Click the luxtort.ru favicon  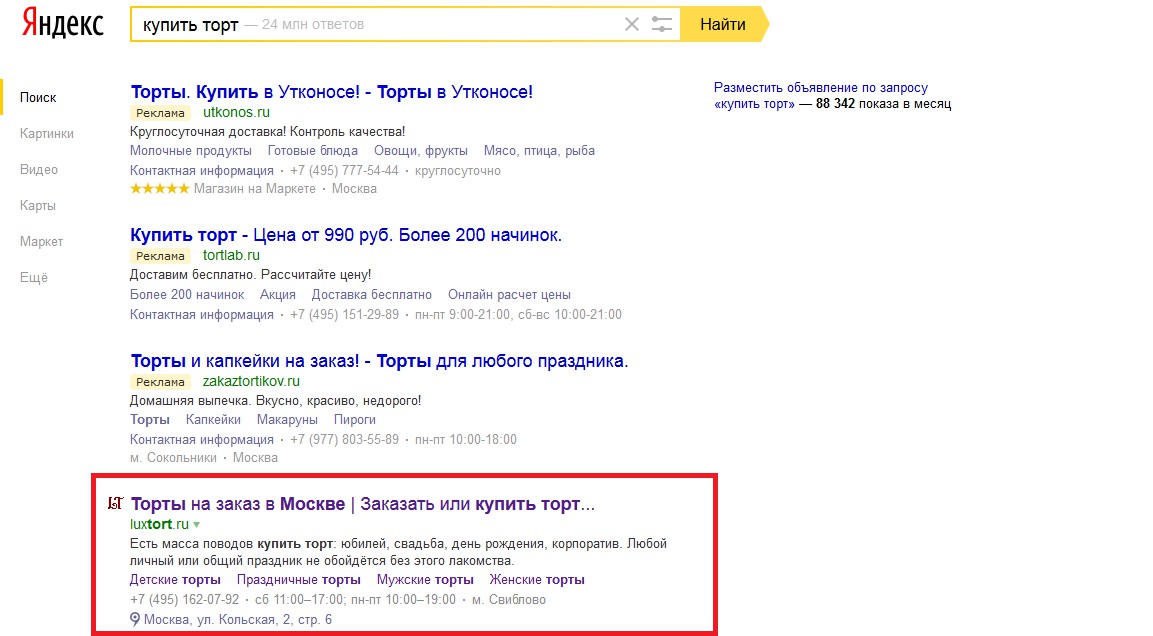(x=115, y=504)
